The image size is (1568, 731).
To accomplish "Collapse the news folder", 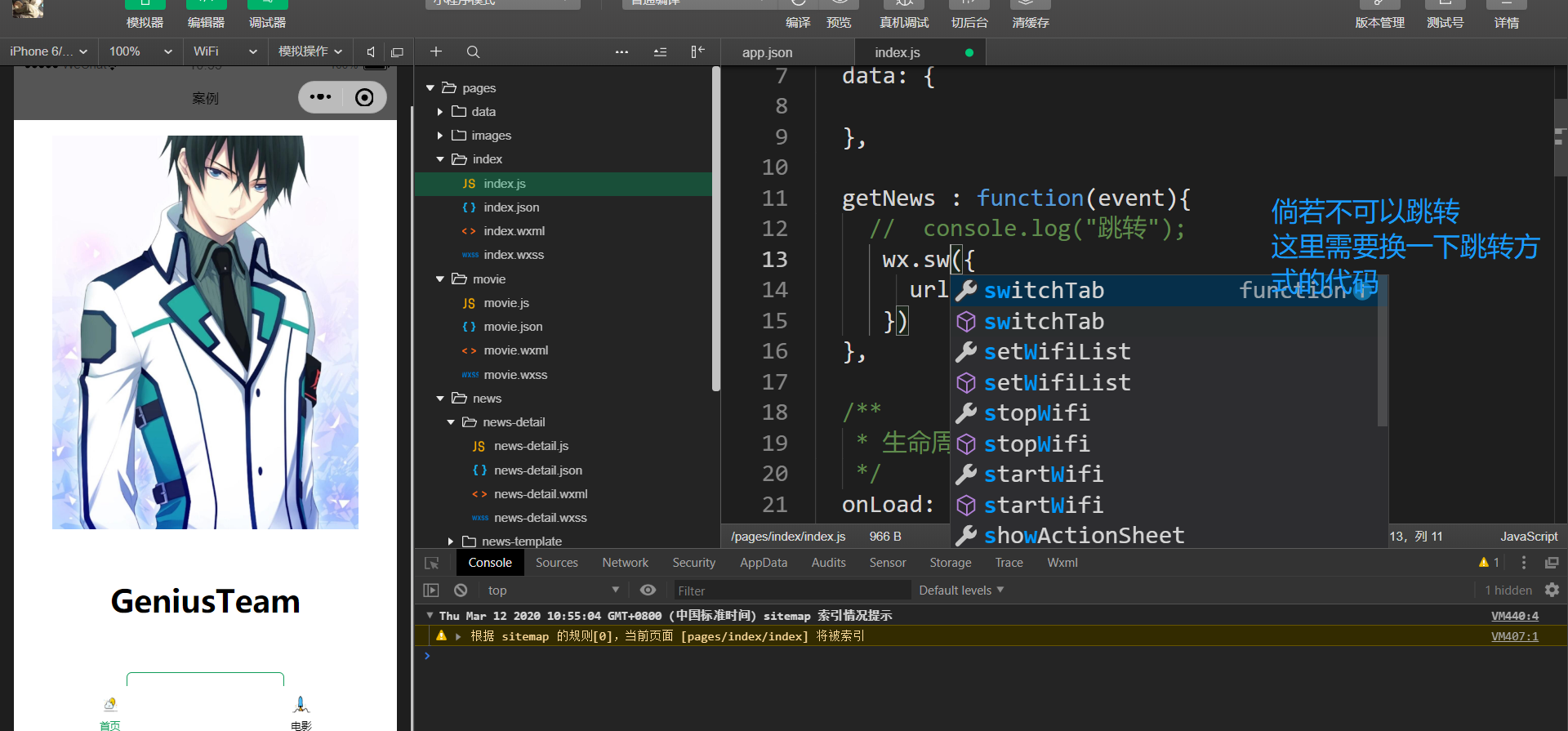I will click(440, 399).
